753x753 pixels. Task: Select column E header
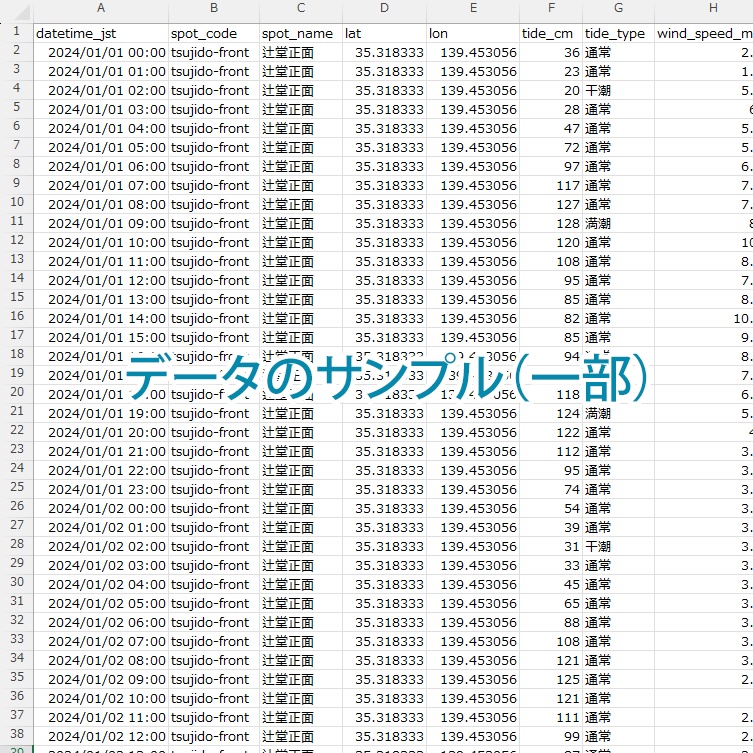[473, 8]
